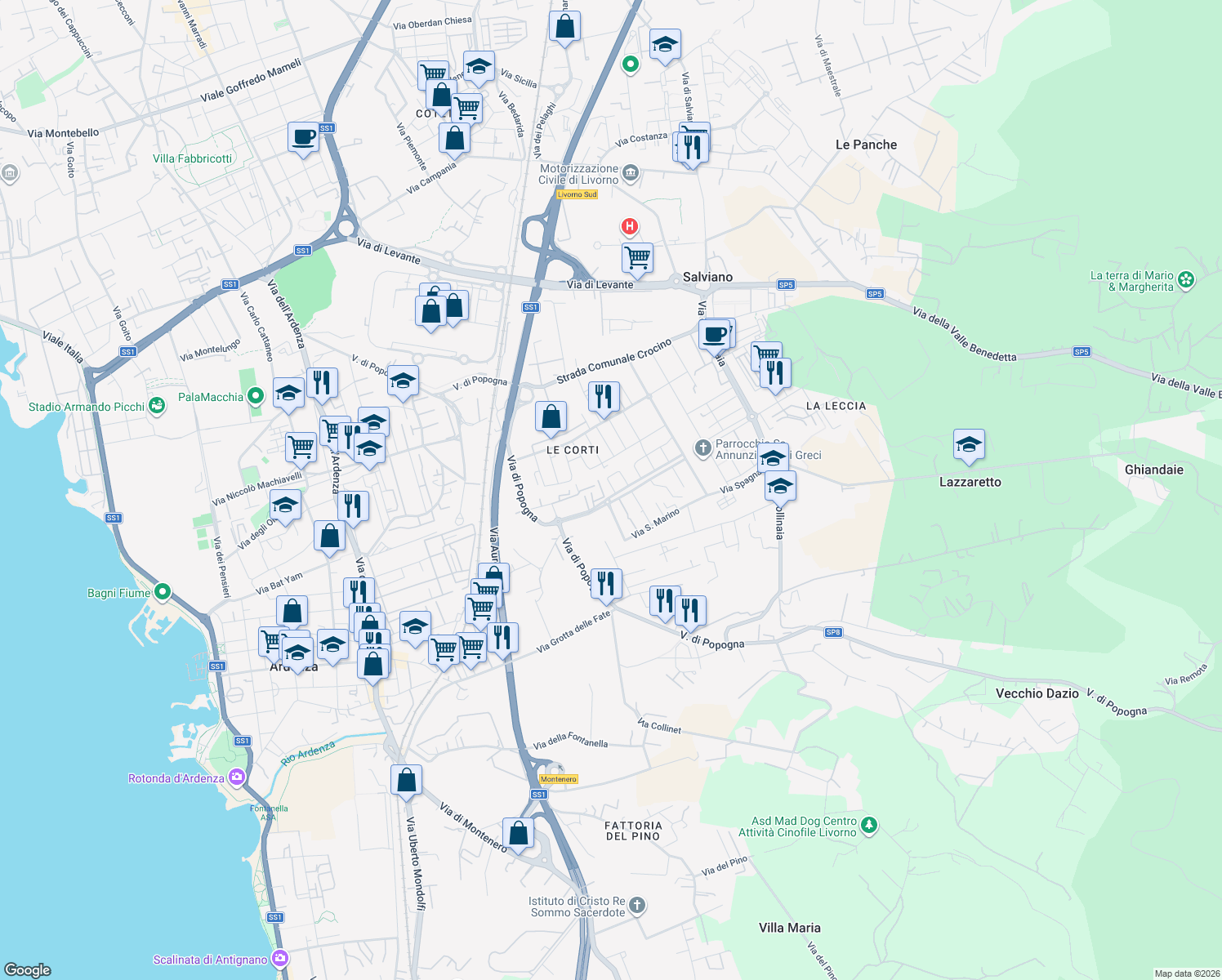
Task: Select the graduation cap marker near Lazzaretto
Action: point(968,445)
